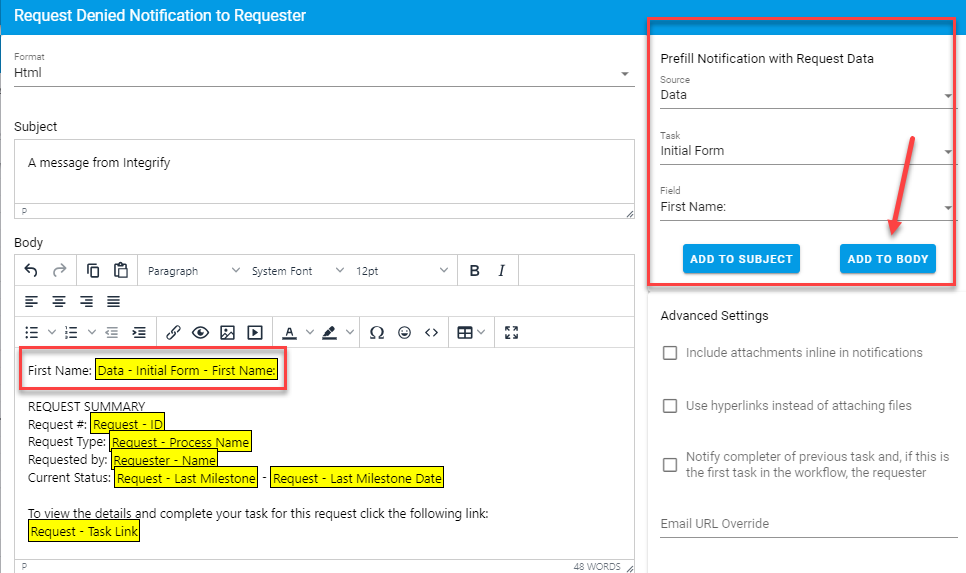This screenshot has width=966, height=573.
Task: Click the undo icon in editor toolbar
Action: click(31, 271)
